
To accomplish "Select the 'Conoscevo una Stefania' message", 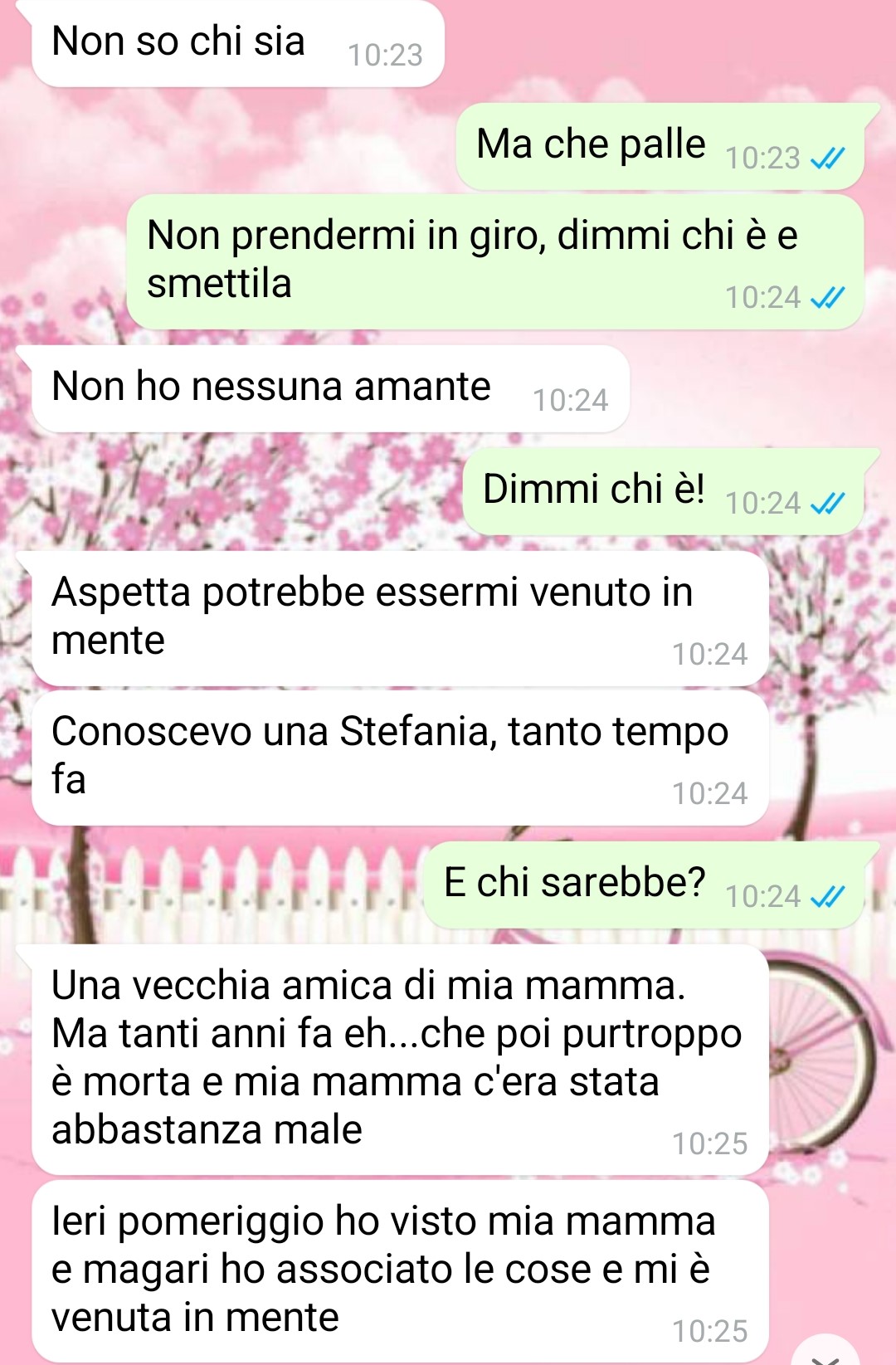I will coord(400,758).
